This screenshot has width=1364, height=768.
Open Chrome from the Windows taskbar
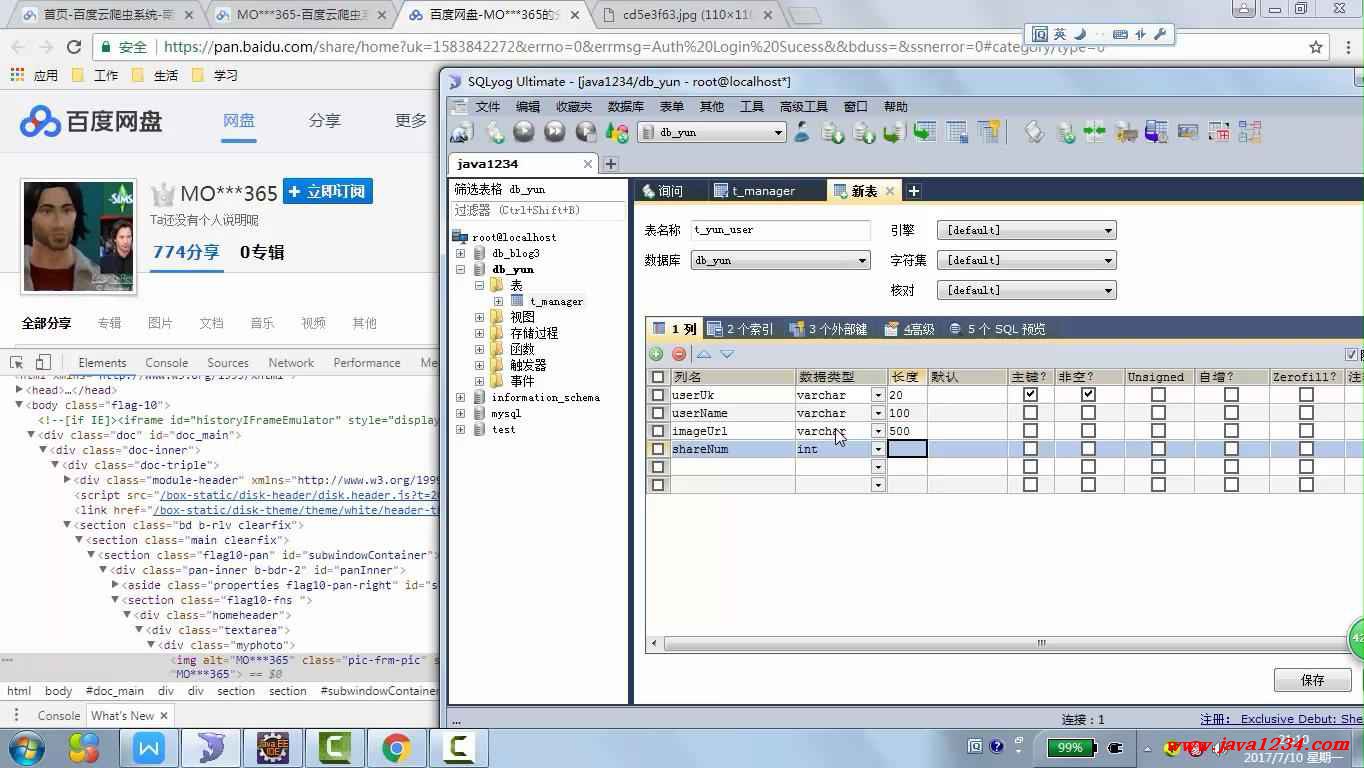pyautogui.click(x=396, y=748)
